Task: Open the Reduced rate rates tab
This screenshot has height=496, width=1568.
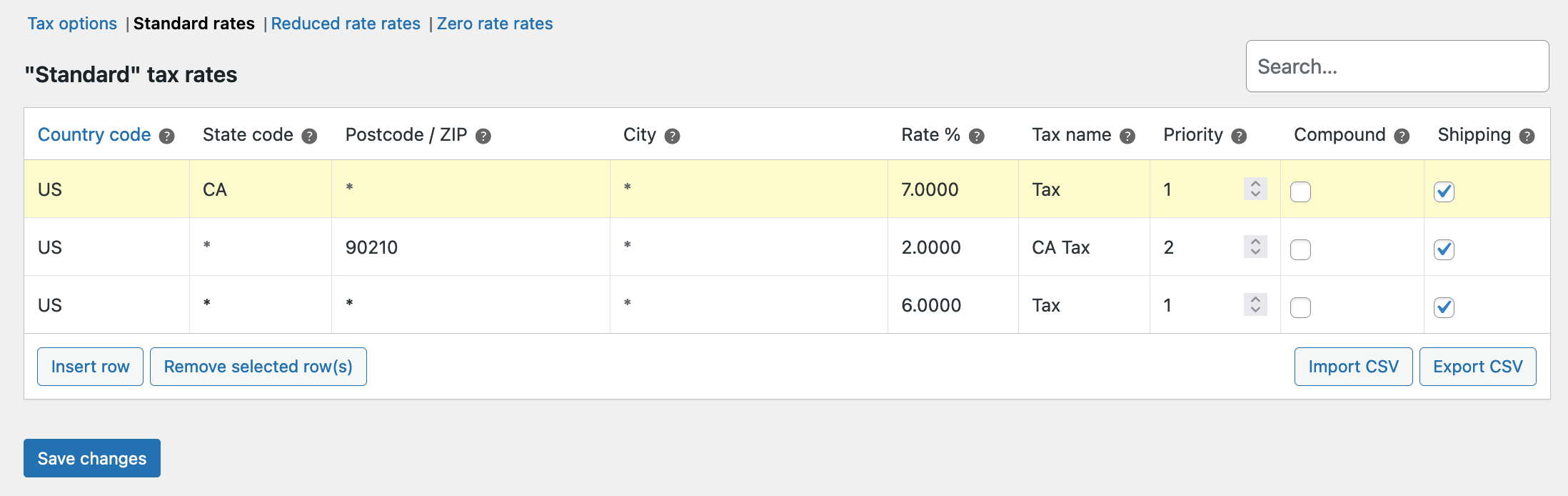Action: tap(346, 24)
